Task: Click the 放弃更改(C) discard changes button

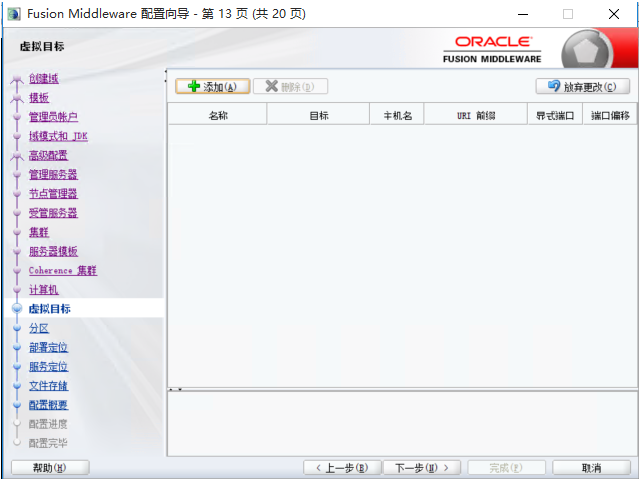Action: click(583, 87)
